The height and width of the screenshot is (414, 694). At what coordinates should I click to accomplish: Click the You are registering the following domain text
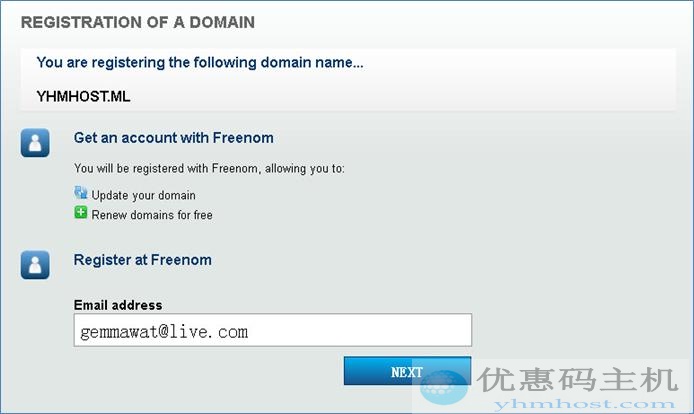pyautogui.click(x=200, y=62)
